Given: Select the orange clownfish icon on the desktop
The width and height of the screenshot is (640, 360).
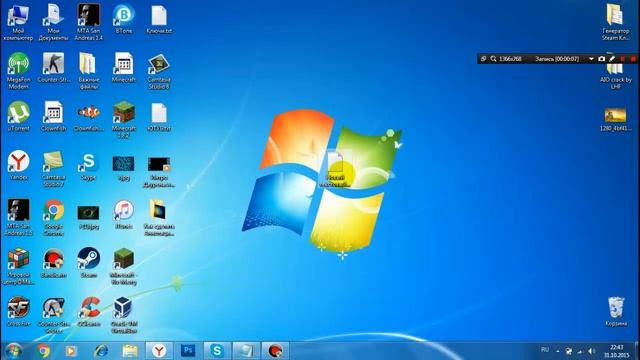Looking at the screenshot, I should click(x=89, y=116).
